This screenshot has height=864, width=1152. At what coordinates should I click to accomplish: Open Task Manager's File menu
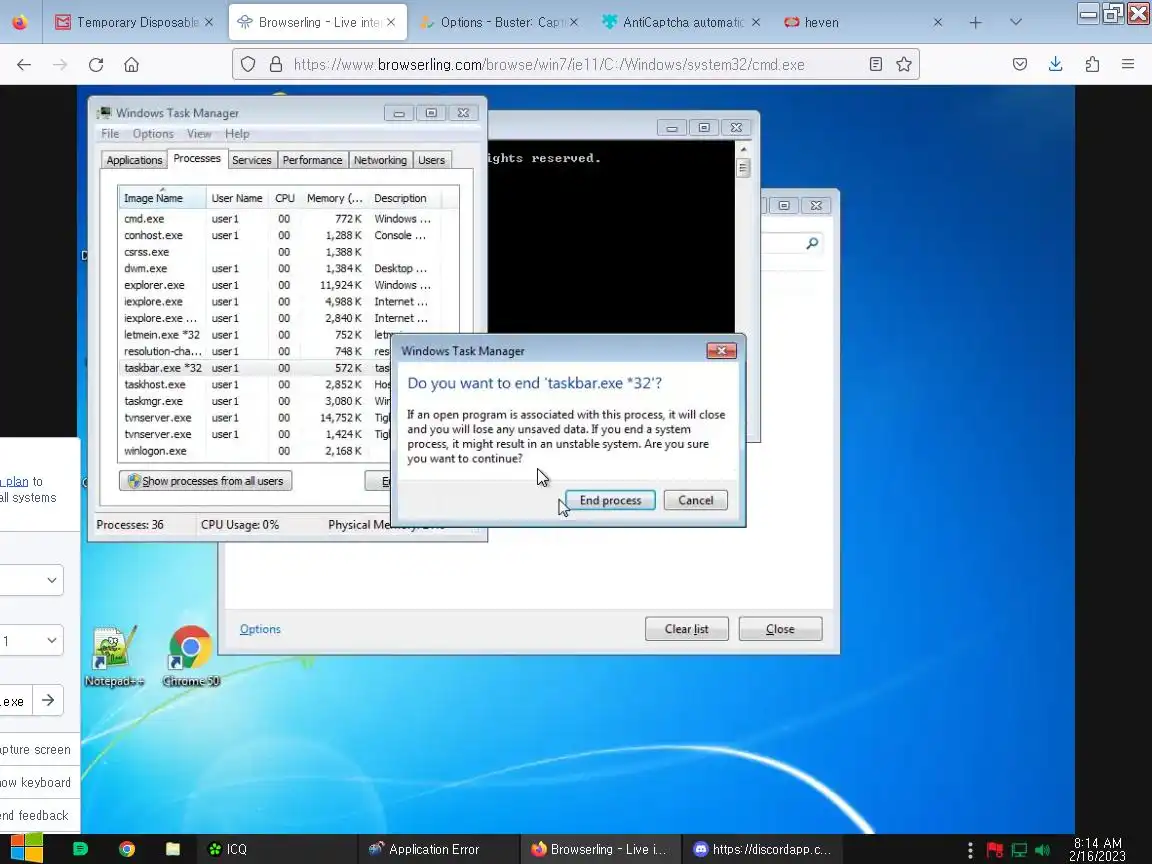[110, 134]
